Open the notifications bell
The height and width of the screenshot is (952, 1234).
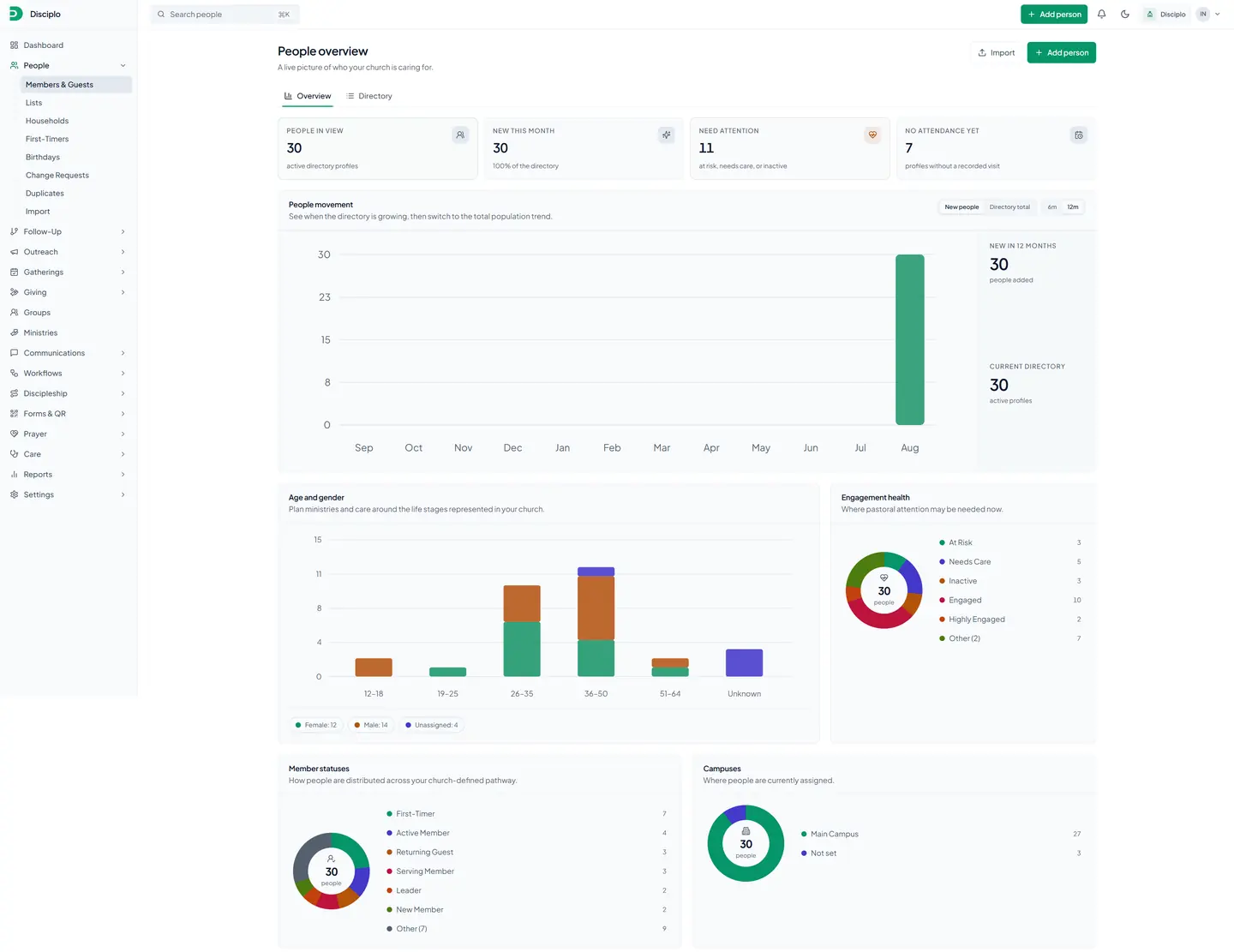point(1101,14)
